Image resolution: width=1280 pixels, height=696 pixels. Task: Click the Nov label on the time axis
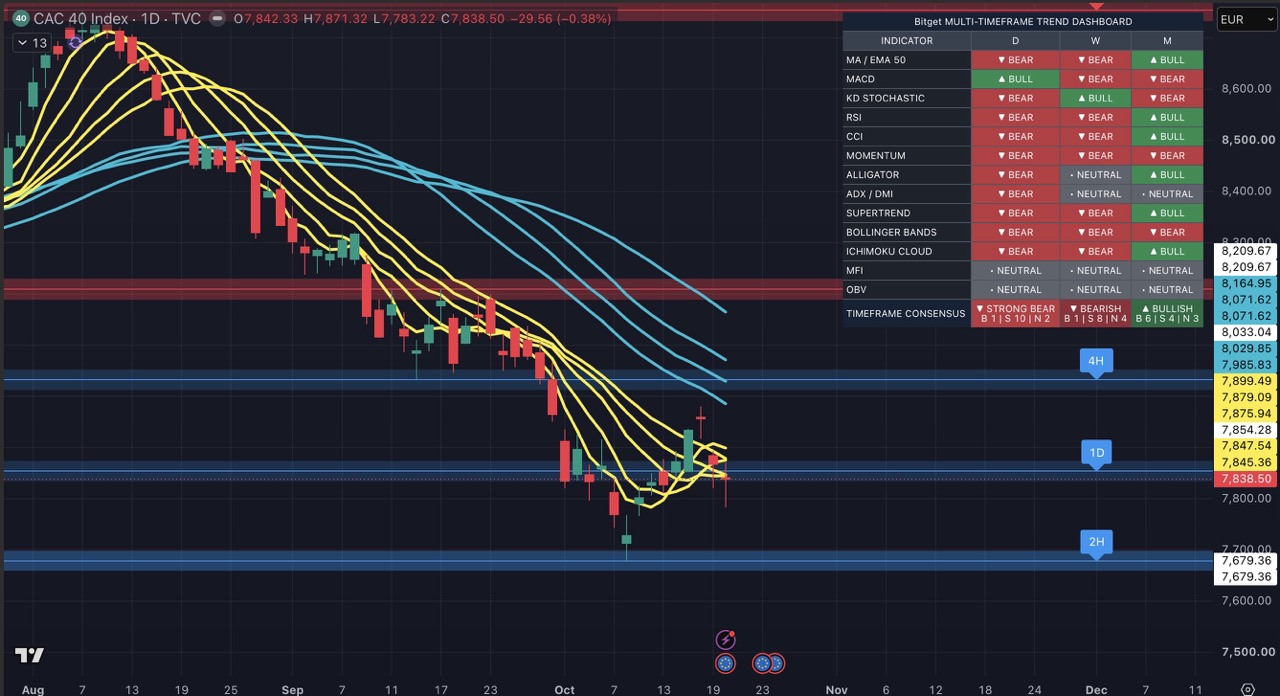(836, 689)
